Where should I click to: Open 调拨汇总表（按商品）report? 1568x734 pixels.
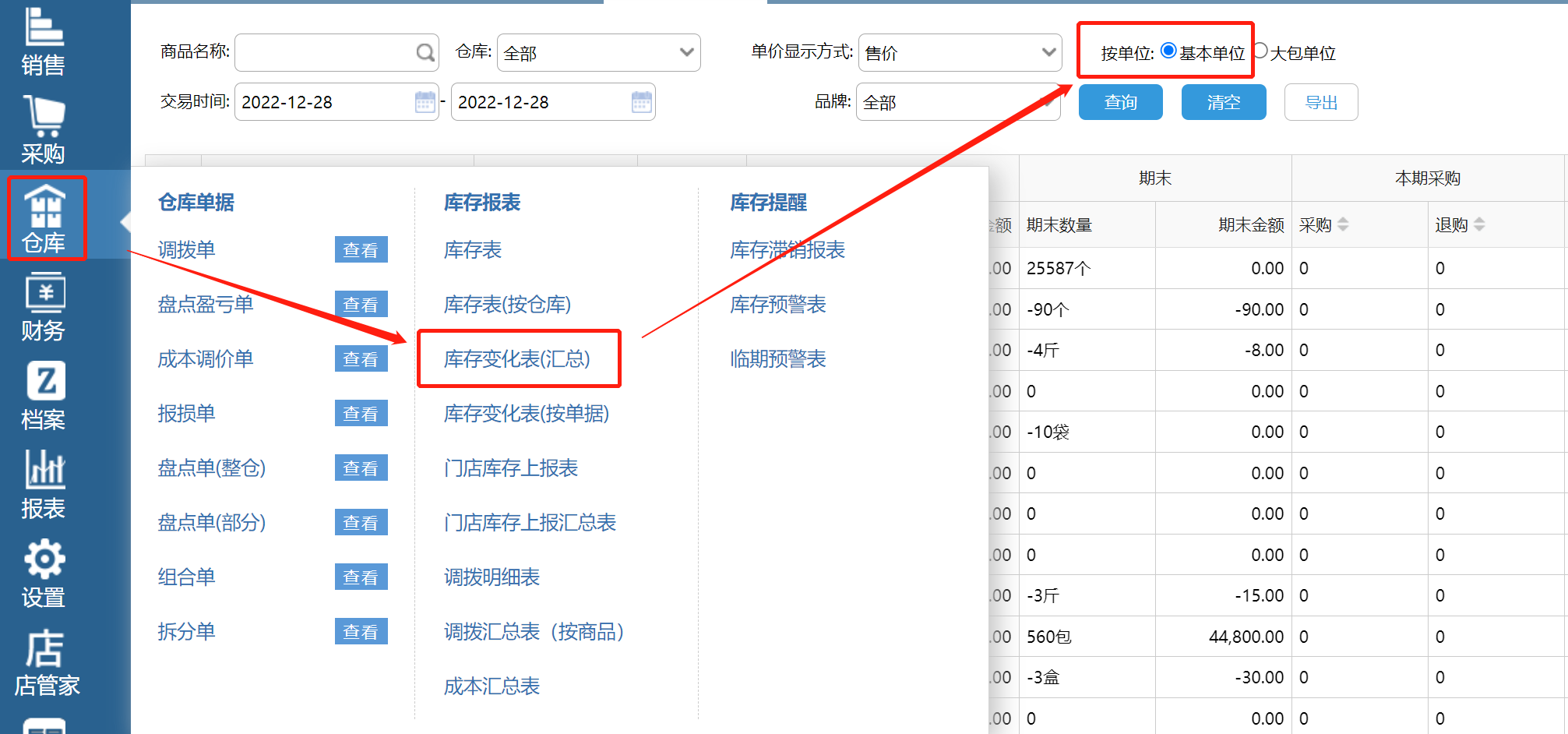click(x=534, y=632)
